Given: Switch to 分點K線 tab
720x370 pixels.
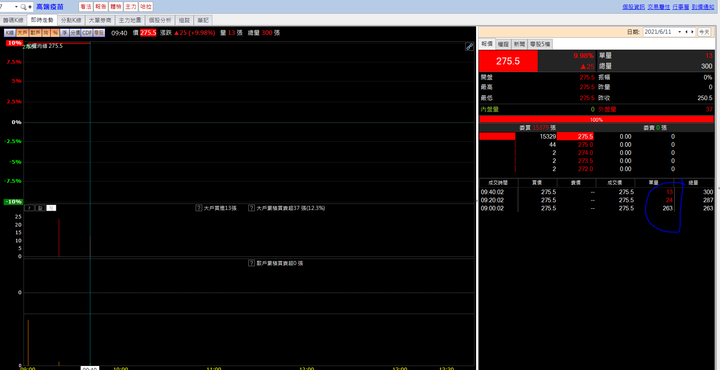Looking at the screenshot, I should (x=71, y=20).
